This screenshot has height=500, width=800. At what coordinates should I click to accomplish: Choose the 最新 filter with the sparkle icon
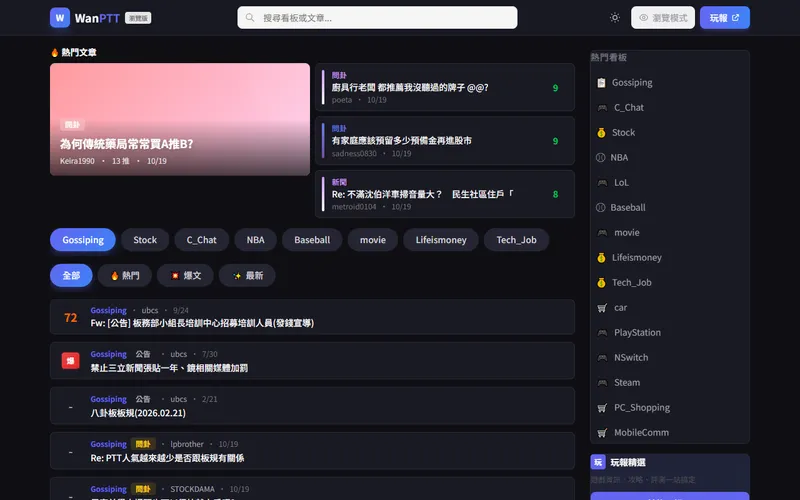click(247, 276)
